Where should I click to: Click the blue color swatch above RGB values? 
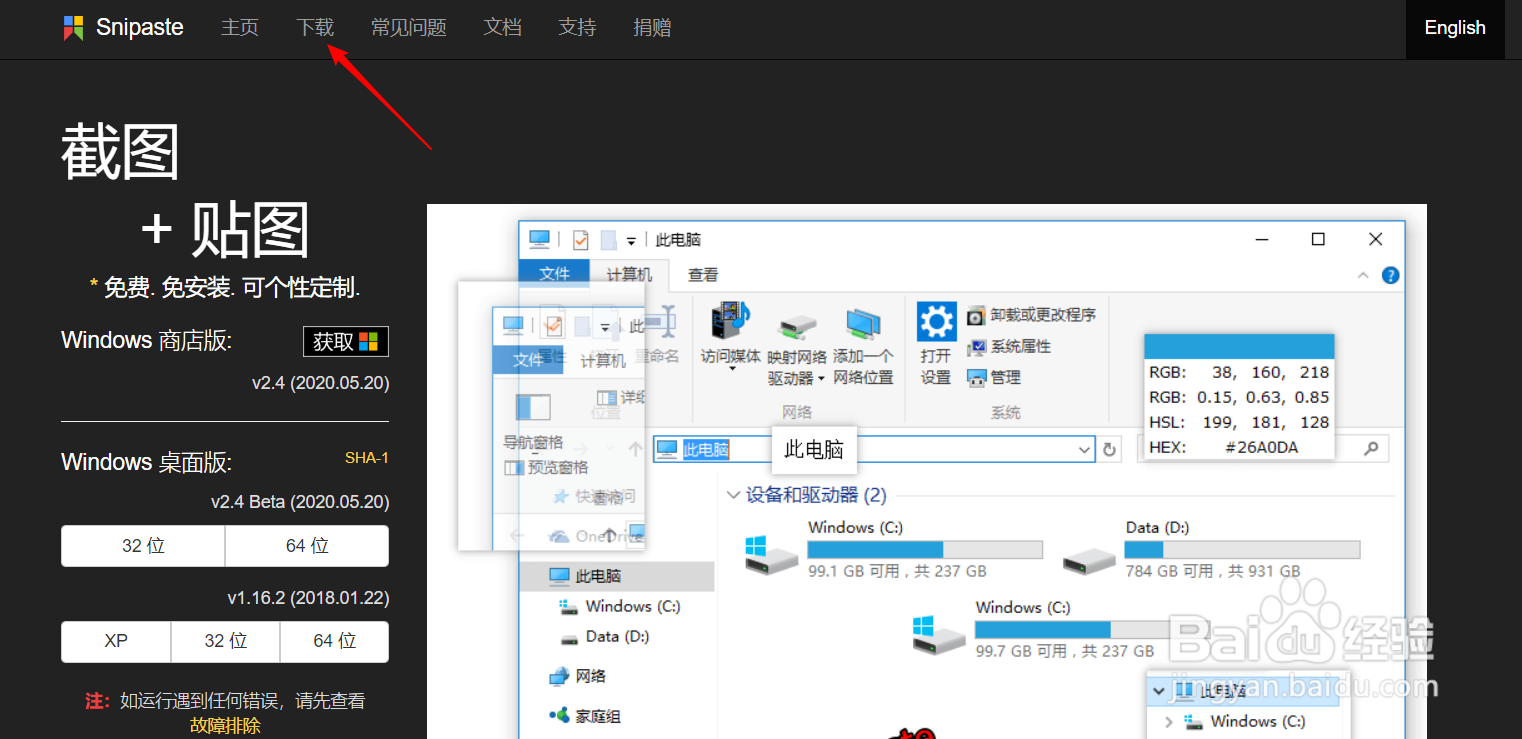pos(1239,346)
